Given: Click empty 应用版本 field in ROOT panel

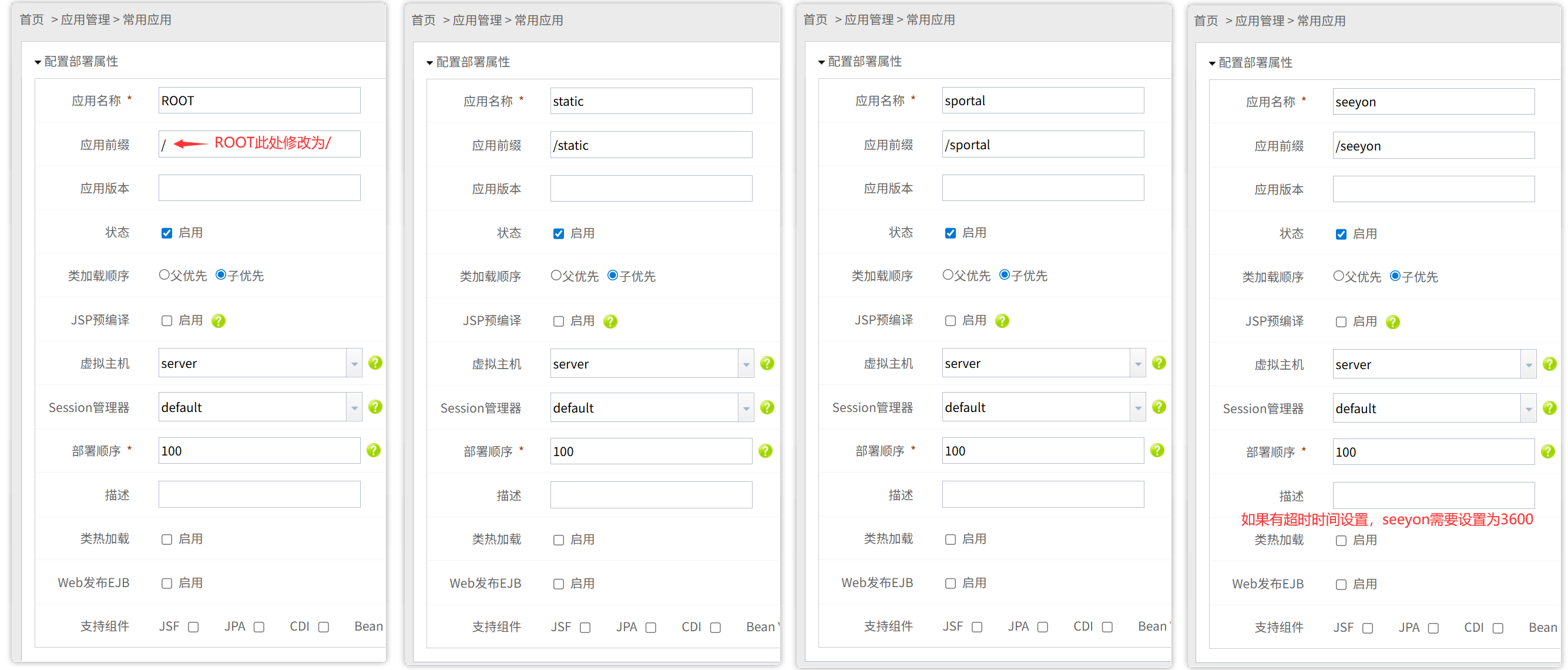Looking at the screenshot, I should [x=259, y=188].
